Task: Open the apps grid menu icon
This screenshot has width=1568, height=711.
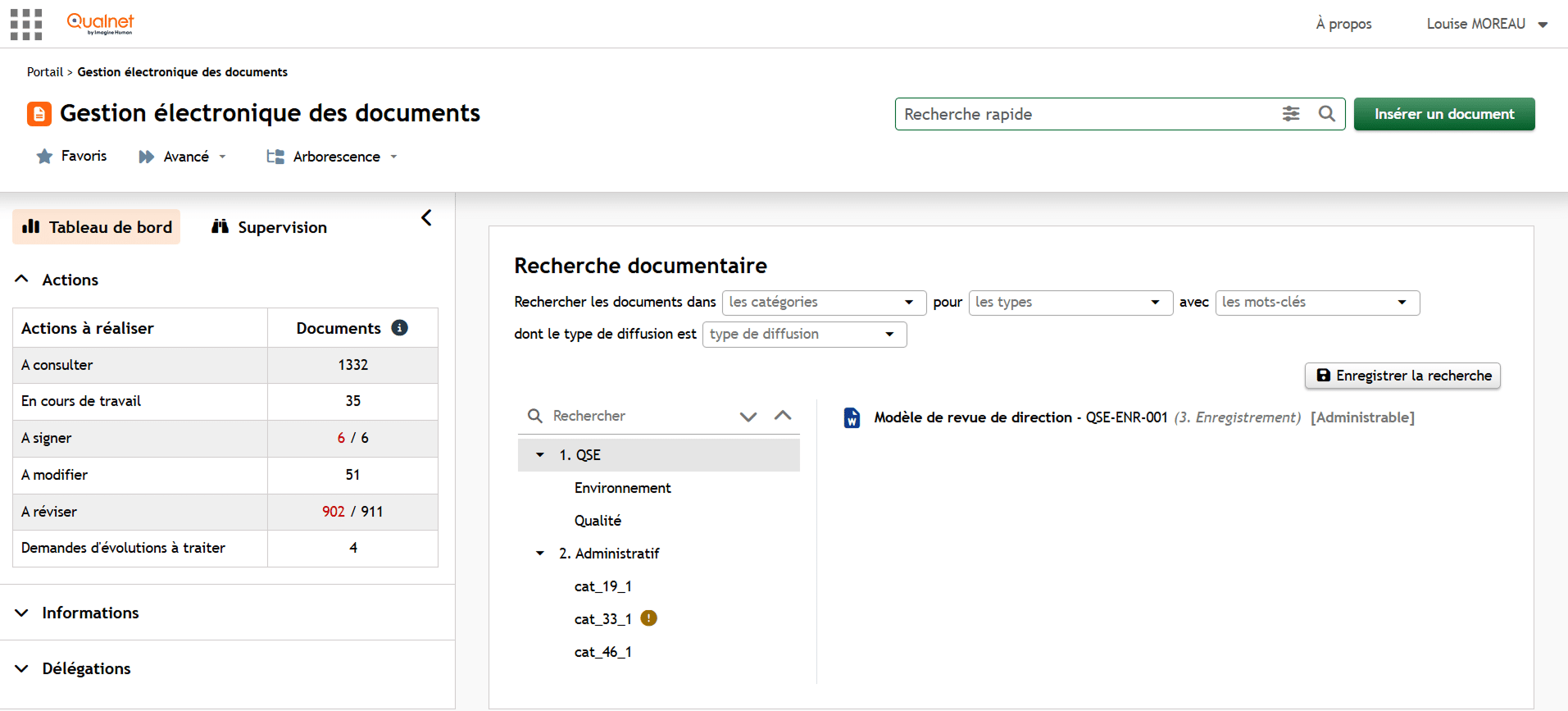Action: pos(26,25)
